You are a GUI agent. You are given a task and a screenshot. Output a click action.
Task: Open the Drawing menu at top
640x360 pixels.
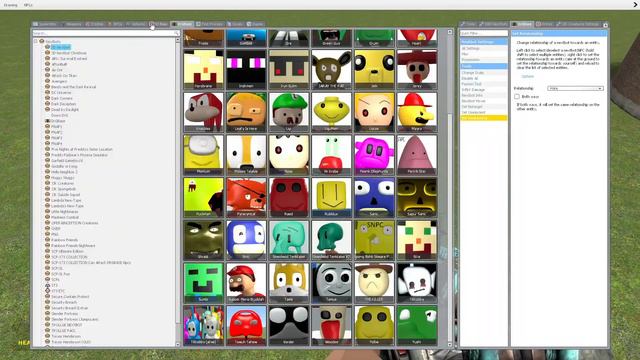[11, 5]
